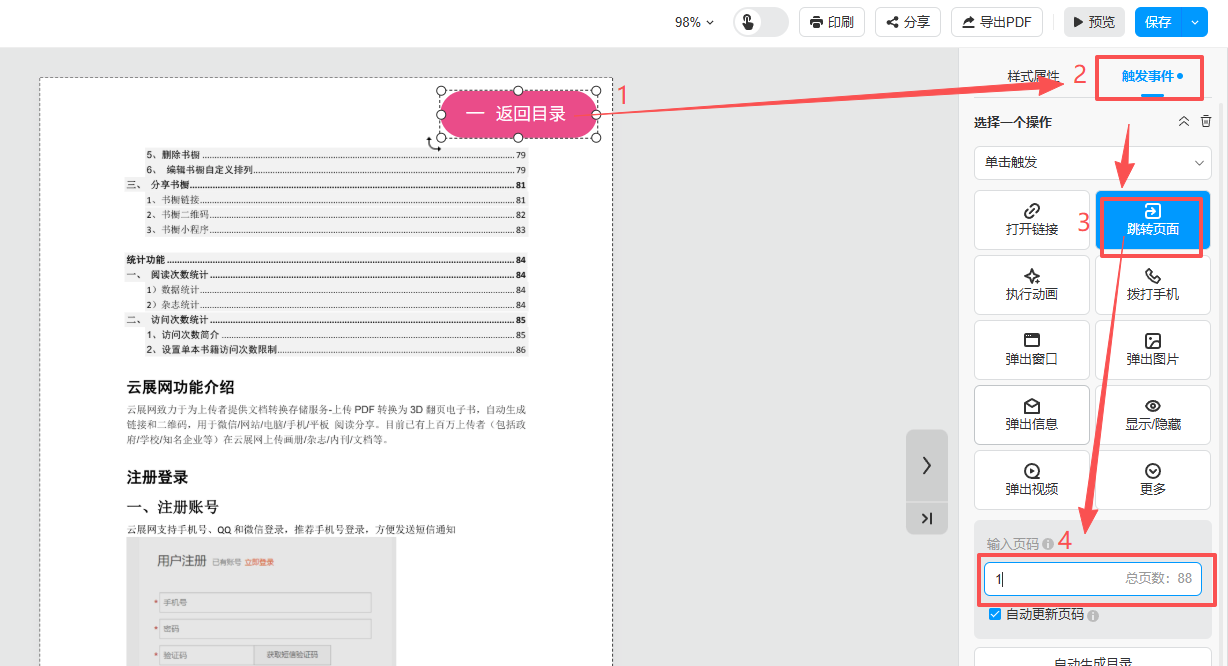Choose the 执行动画 animation action
Image resolution: width=1228 pixels, height=666 pixels.
click(1031, 285)
